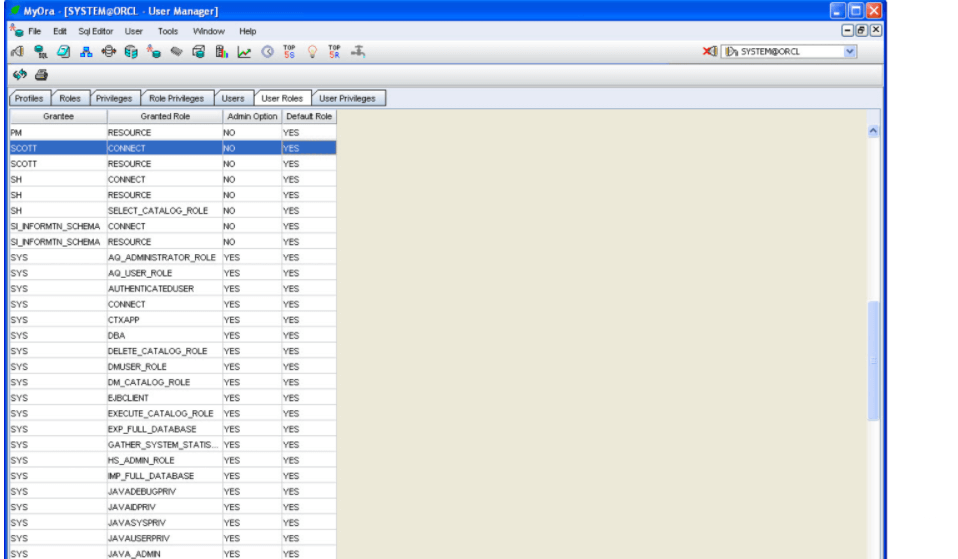Open the Edit menu
Screen dimensions: 958x559
tap(60, 31)
